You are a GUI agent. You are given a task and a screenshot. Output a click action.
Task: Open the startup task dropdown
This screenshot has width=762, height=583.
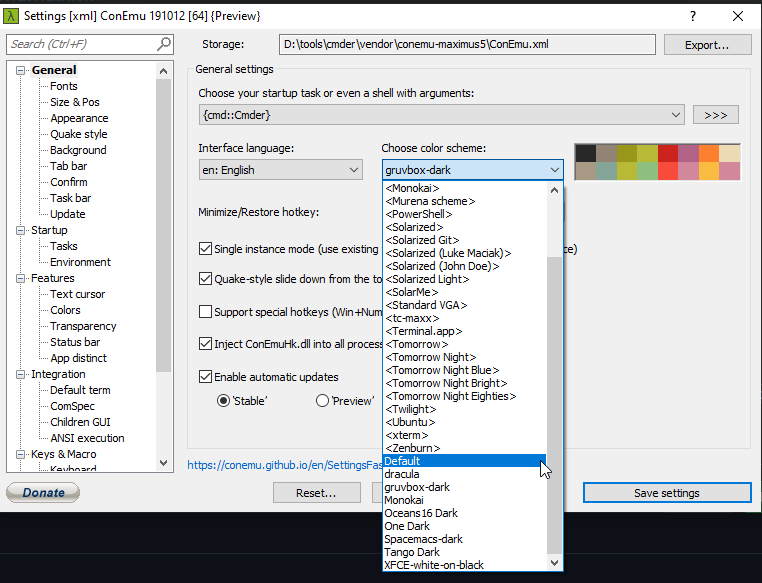pyautogui.click(x=675, y=115)
